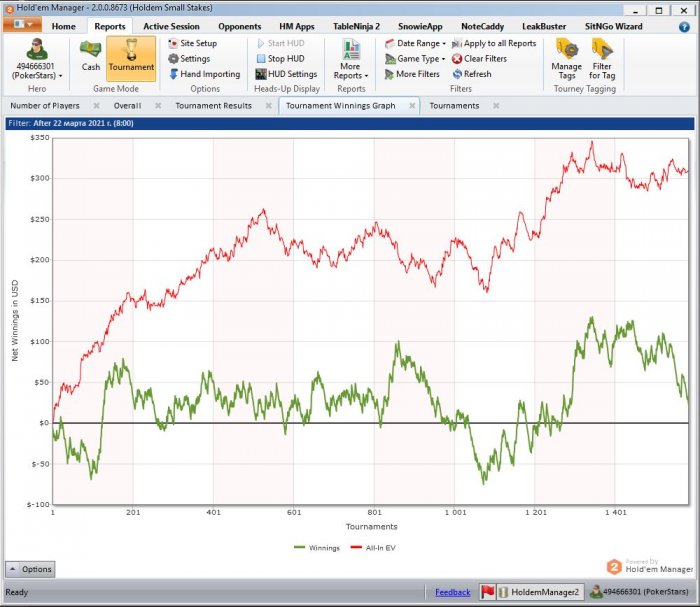Switch to Cash game mode
Viewport: 700px width, 607px height.
tap(91, 56)
